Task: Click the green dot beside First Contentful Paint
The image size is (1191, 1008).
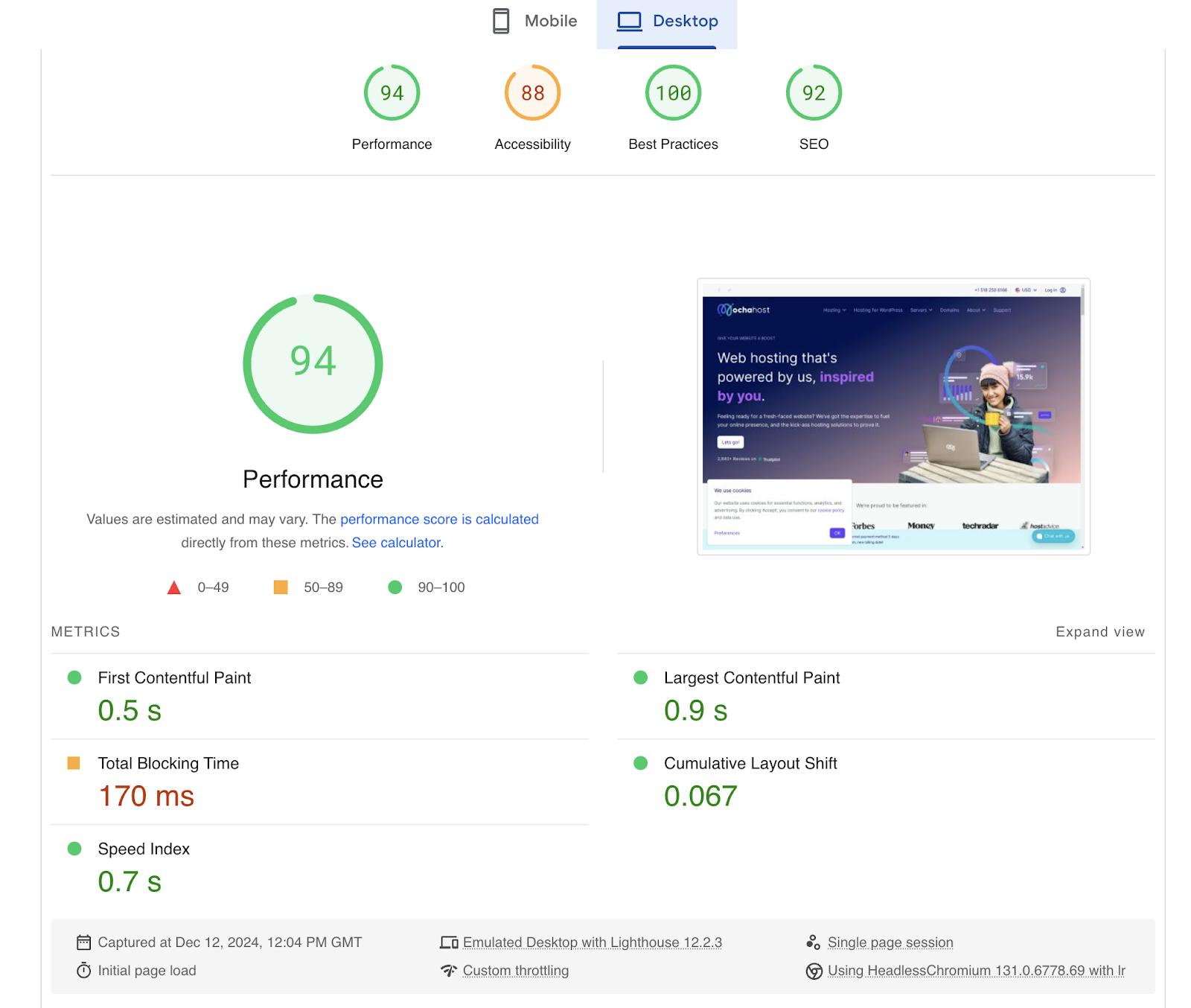Action: pyautogui.click(x=74, y=677)
